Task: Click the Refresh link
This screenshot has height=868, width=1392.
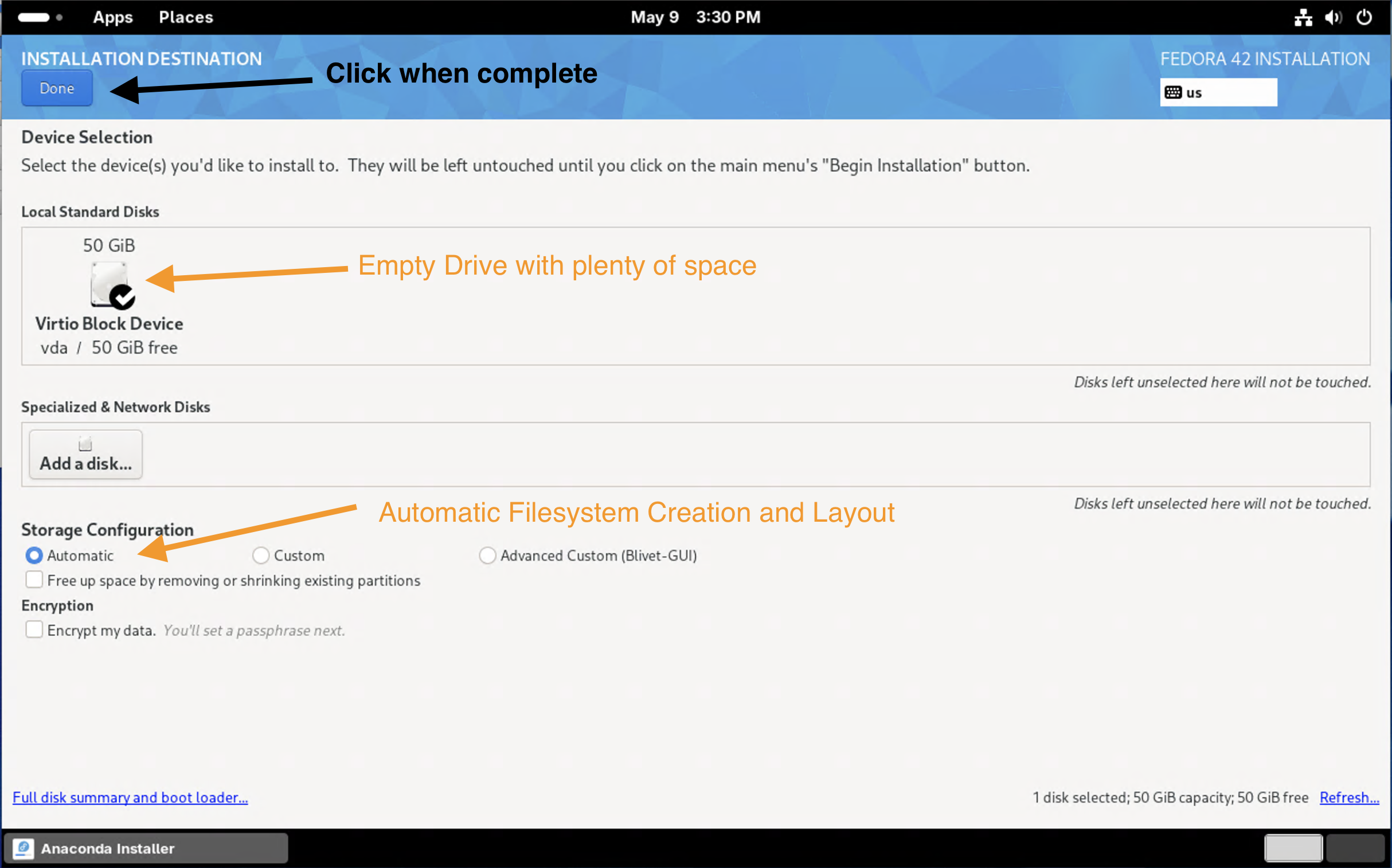Action: pos(1349,797)
